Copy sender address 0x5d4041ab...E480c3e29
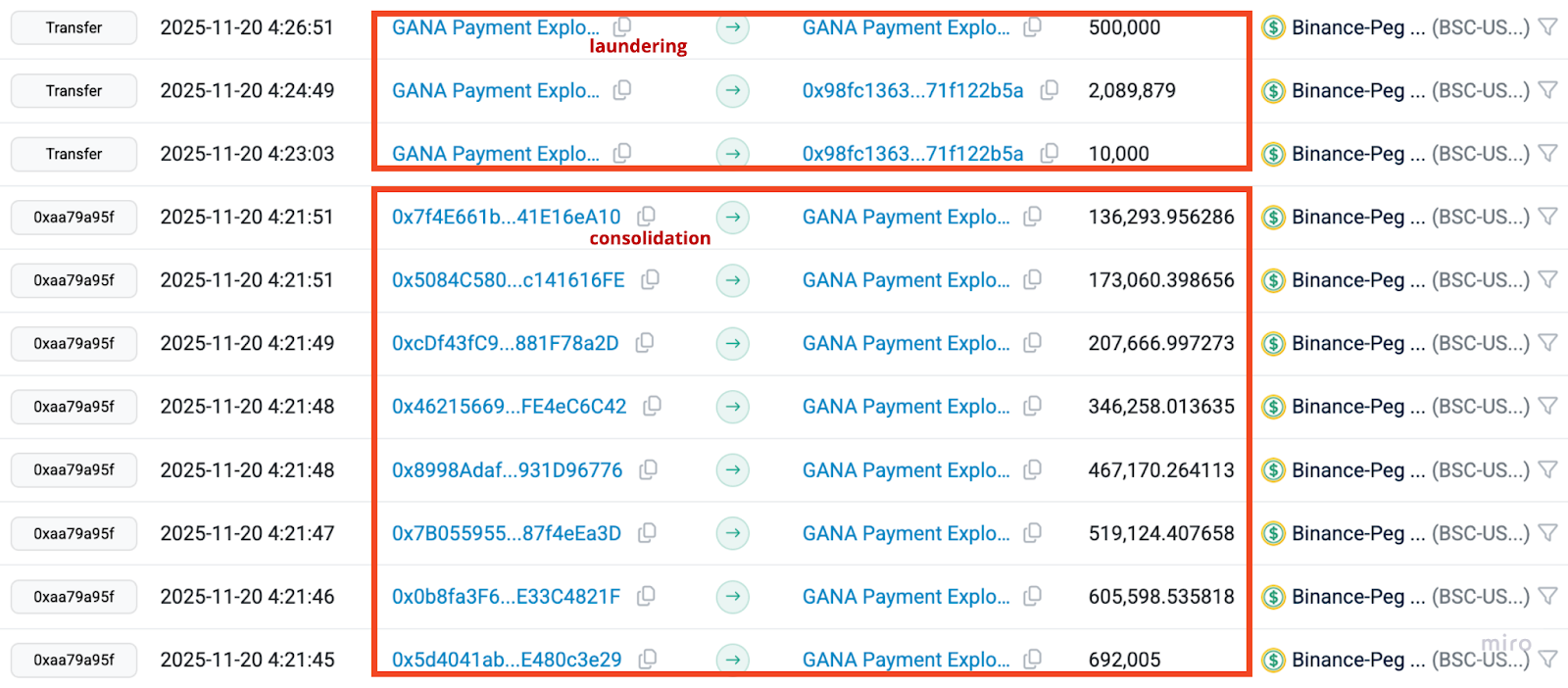 647,659
